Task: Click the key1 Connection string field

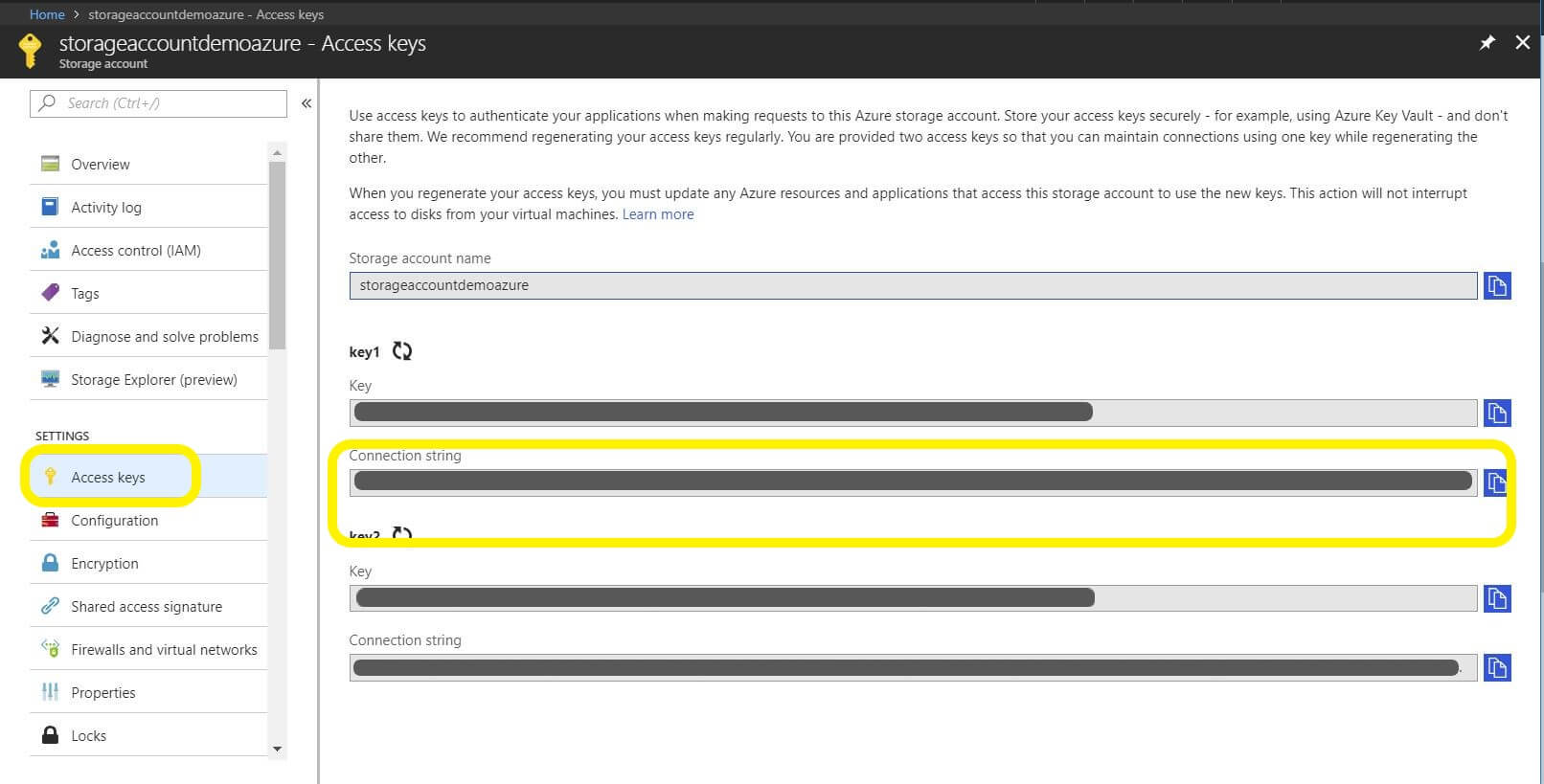Action: pyautogui.click(x=913, y=482)
